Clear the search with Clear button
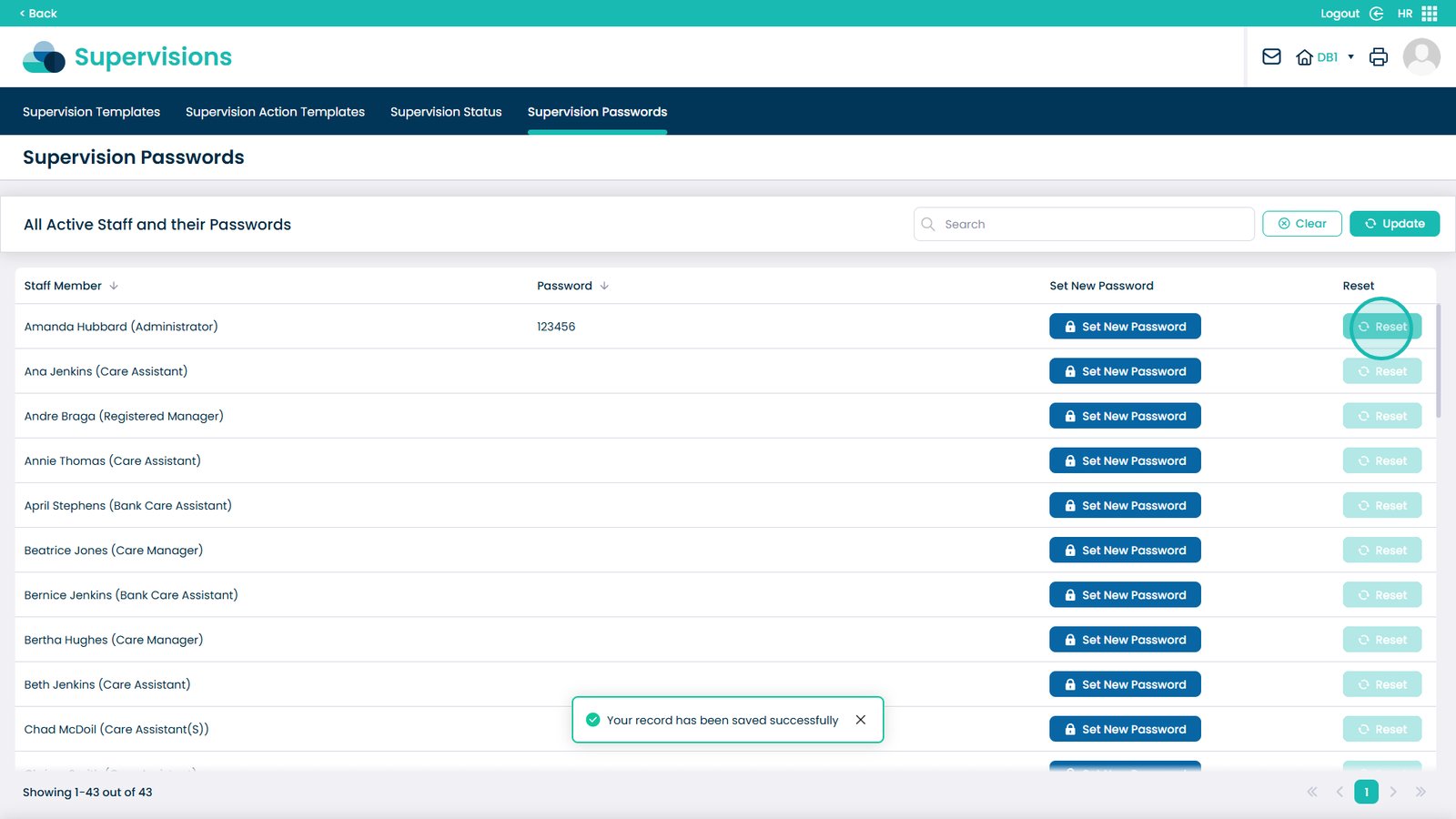The image size is (1456, 819). coord(1301,224)
